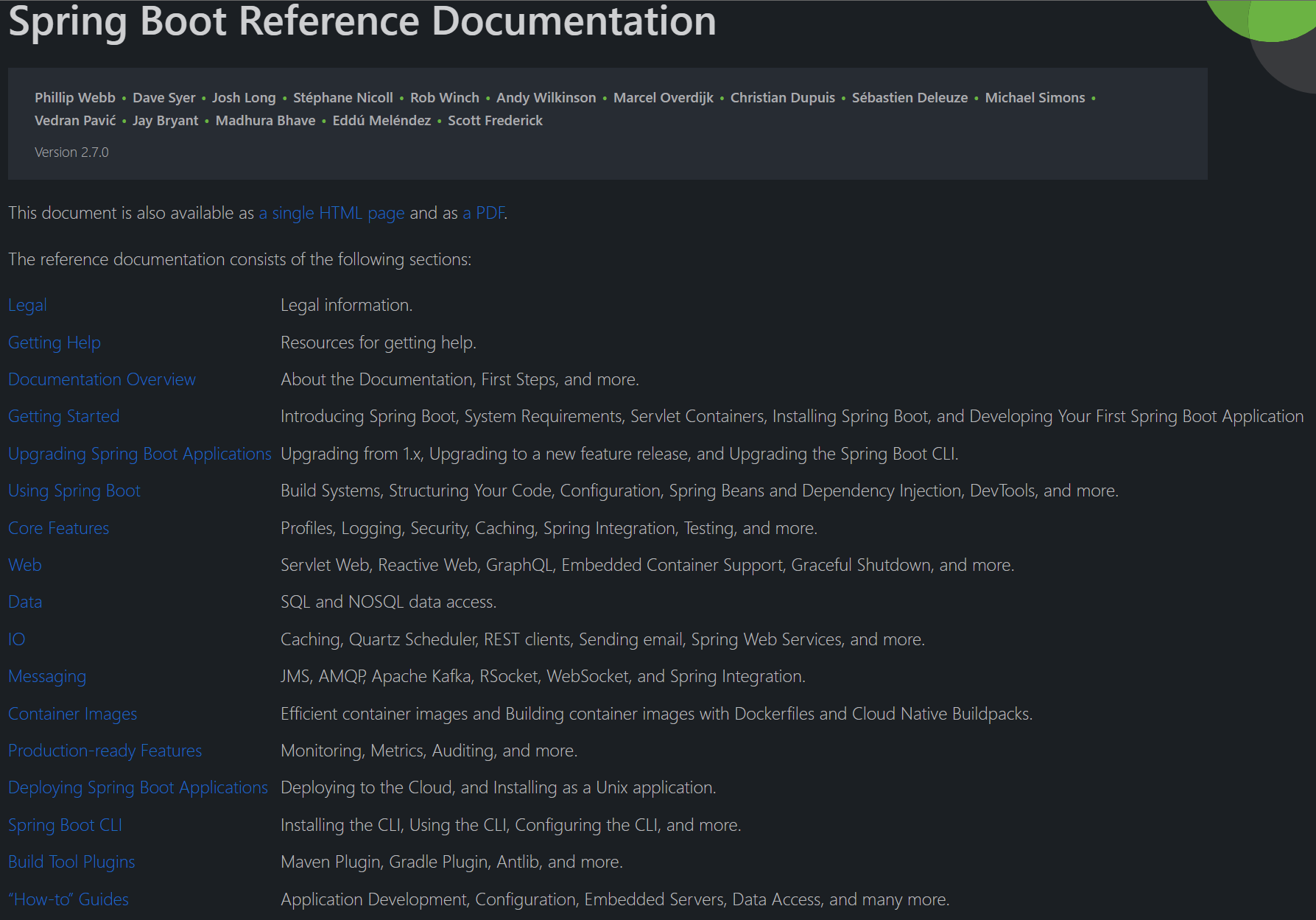
Task: Select author name Scott Frederick
Action: click(495, 121)
